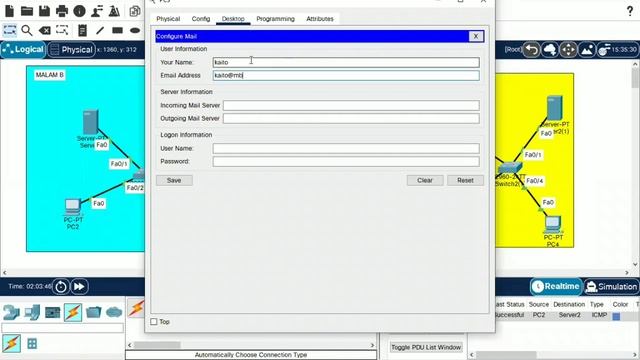Select the Draw Ellipse tool
This screenshot has height=360, width=640.
pos(135,30)
